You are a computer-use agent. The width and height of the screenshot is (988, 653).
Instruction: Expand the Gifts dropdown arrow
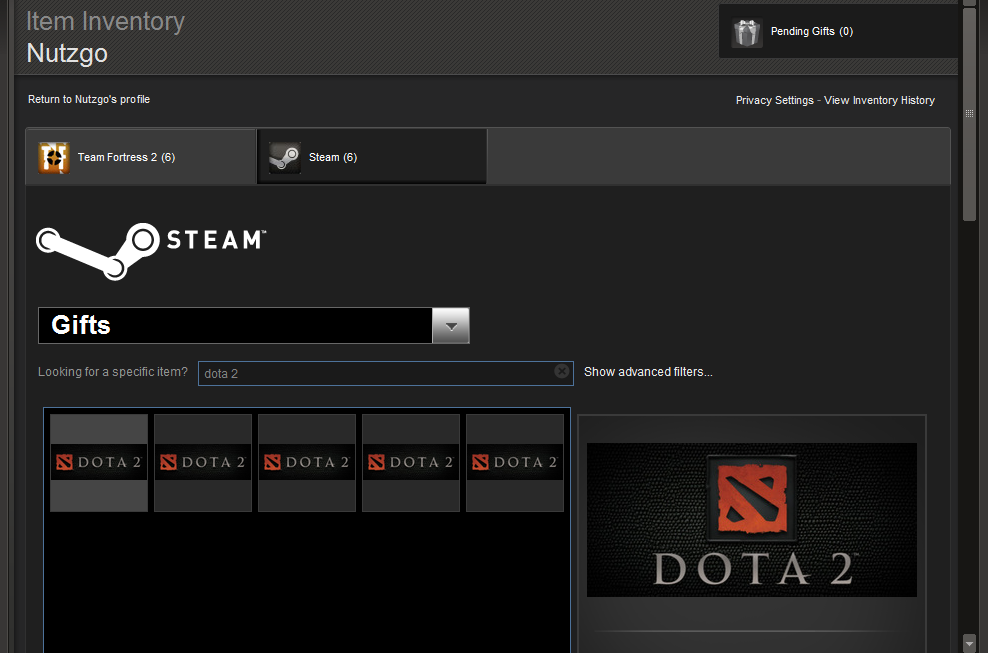pos(451,325)
